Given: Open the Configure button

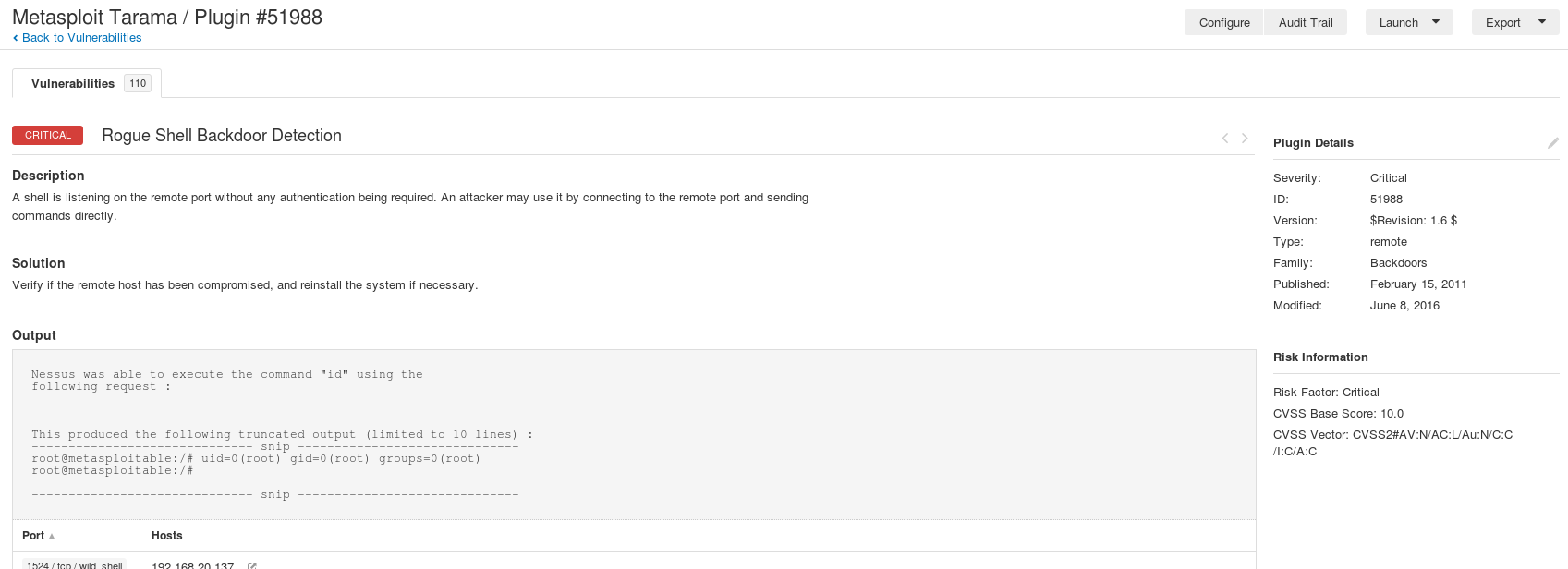Looking at the screenshot, I should click(1224, 22).
